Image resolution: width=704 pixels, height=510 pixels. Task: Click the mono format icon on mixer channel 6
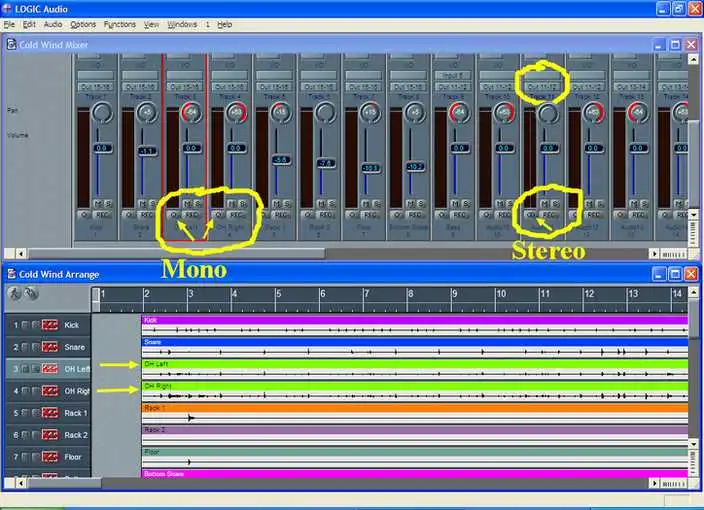[308, 215]
